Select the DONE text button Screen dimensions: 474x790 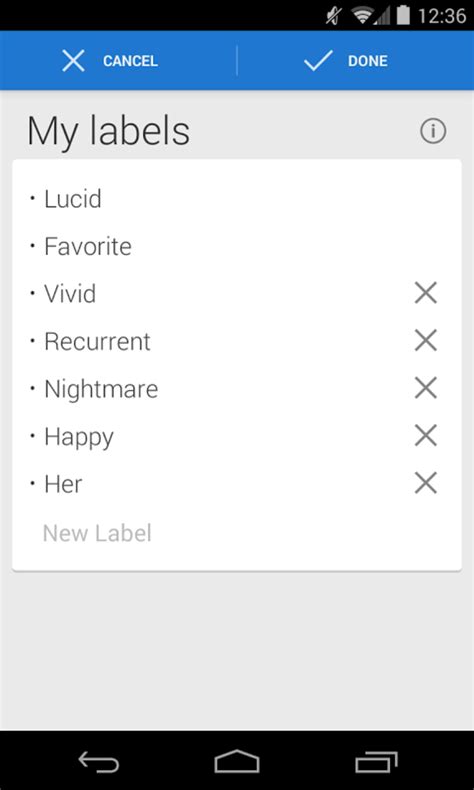click(x=368, y=61)
